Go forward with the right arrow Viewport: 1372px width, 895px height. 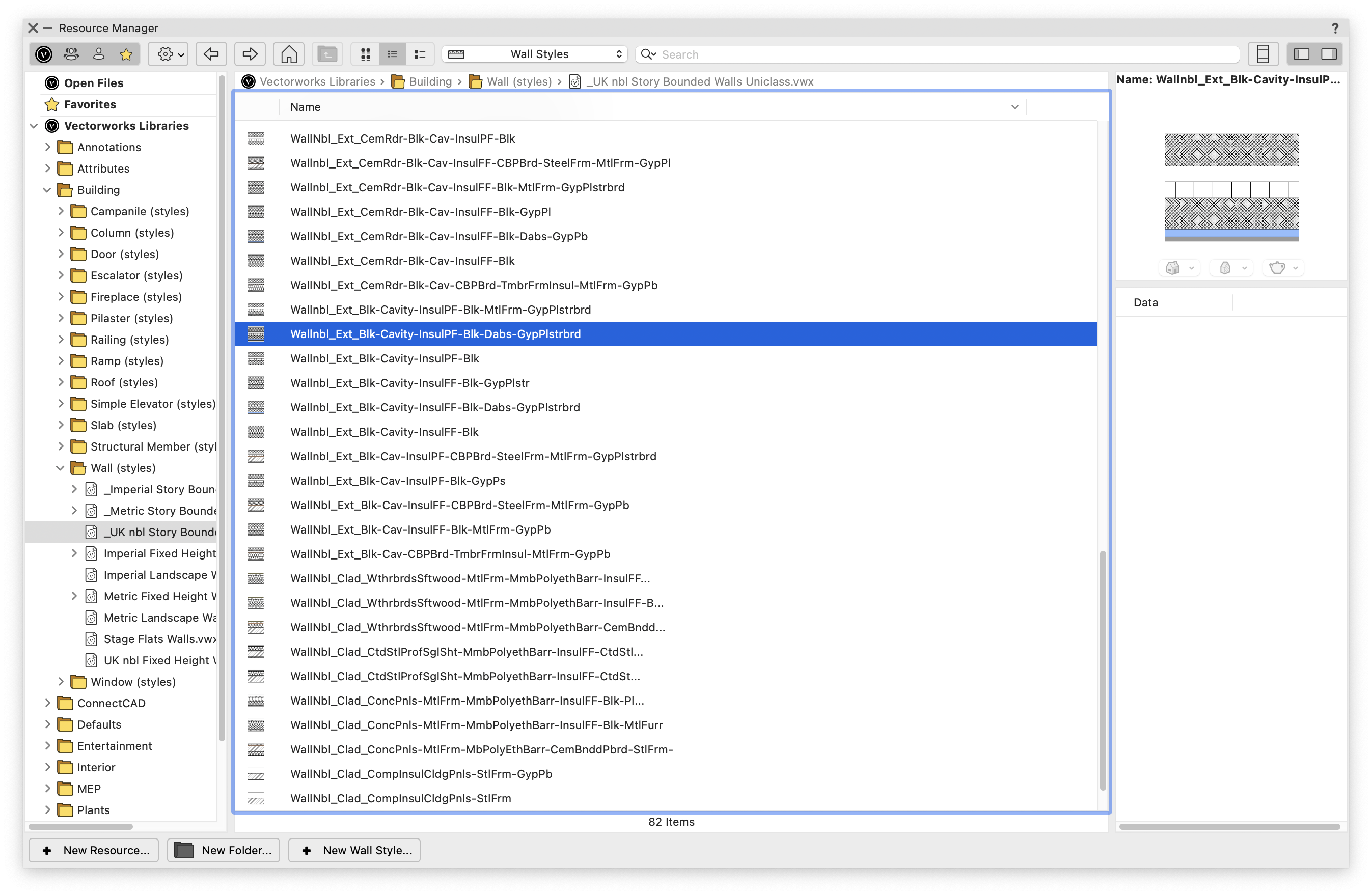(x=250, y=54)
